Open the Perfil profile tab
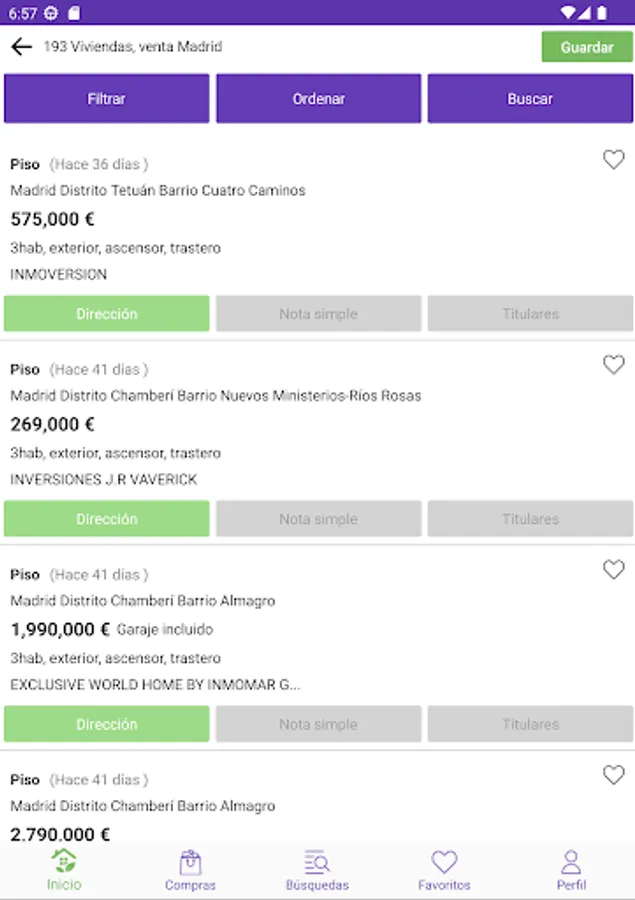The width and height of the screenshot is (635, 900). click(x=571, y=869)
